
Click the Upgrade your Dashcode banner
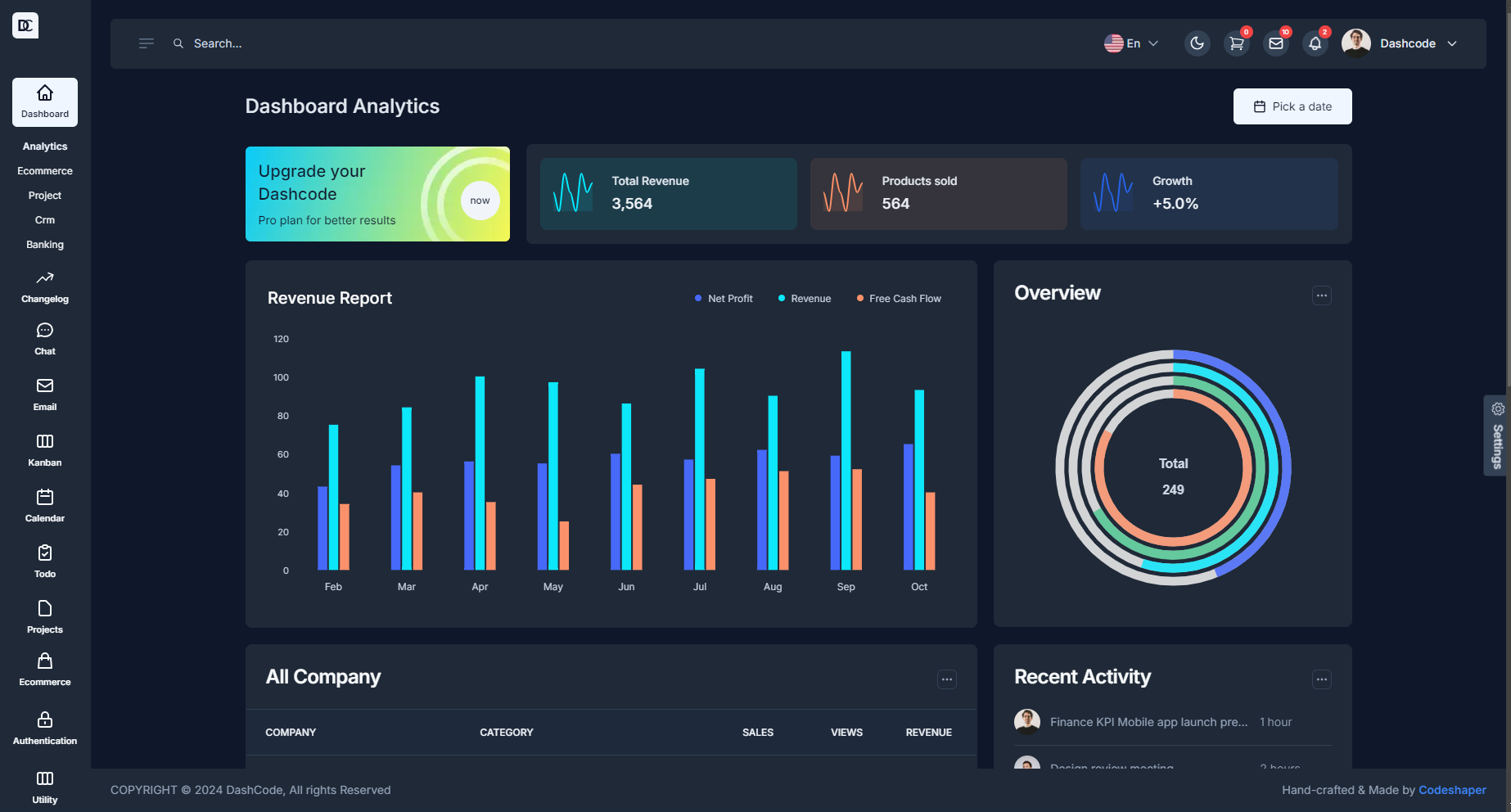(x=377, y=194)
